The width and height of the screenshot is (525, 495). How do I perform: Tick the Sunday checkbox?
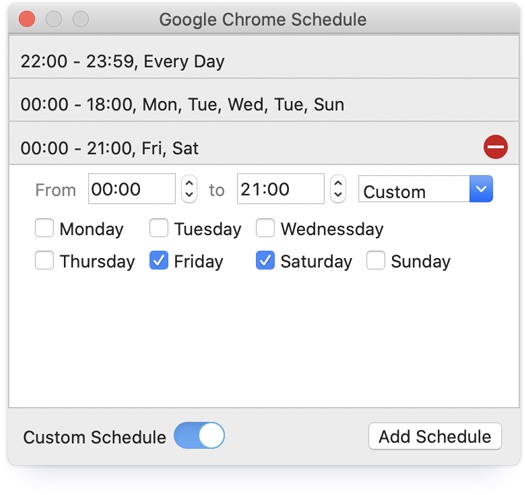(375, 260)
